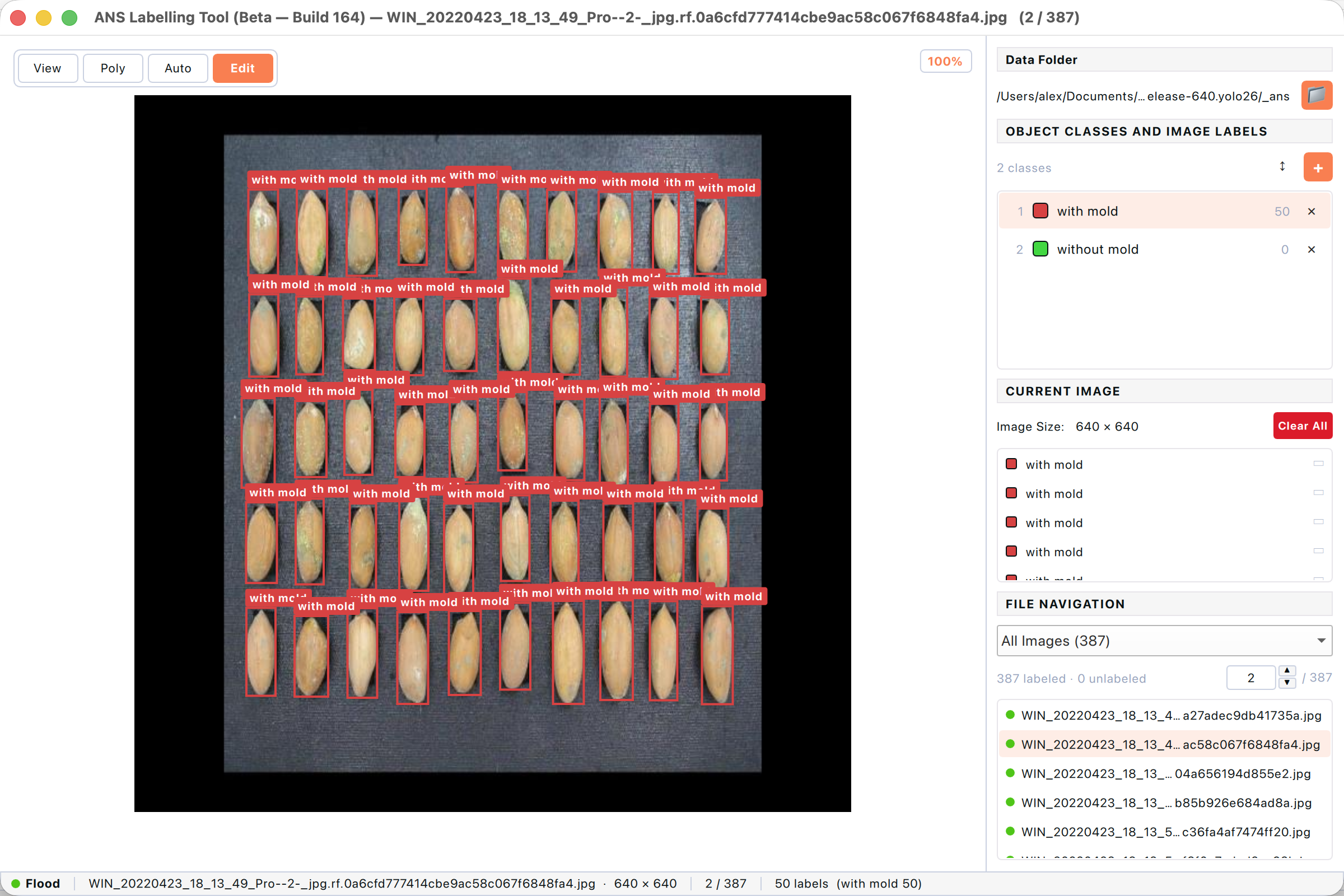Select the third 'with mold' label in the list

click(x=1164, y=522)
